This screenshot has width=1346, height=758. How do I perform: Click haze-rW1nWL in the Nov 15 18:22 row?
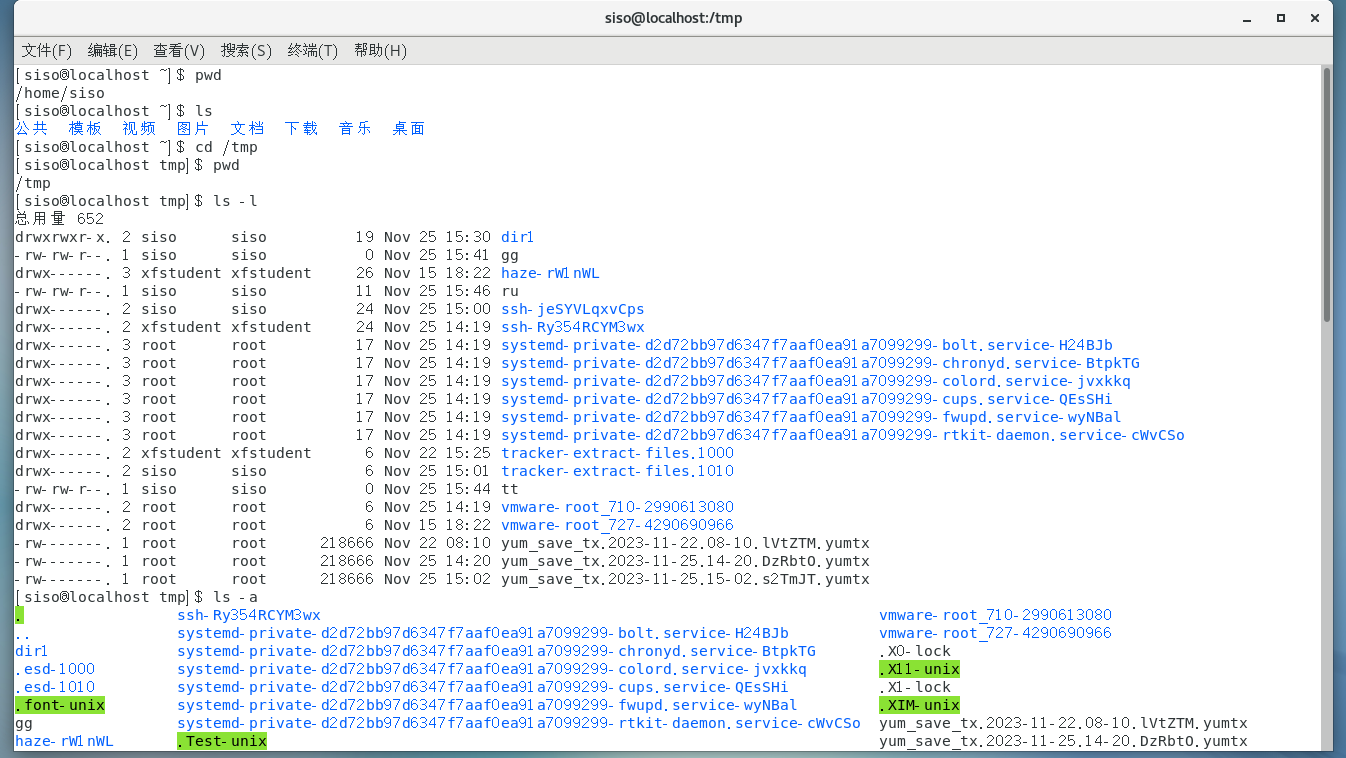pos(551,273)
